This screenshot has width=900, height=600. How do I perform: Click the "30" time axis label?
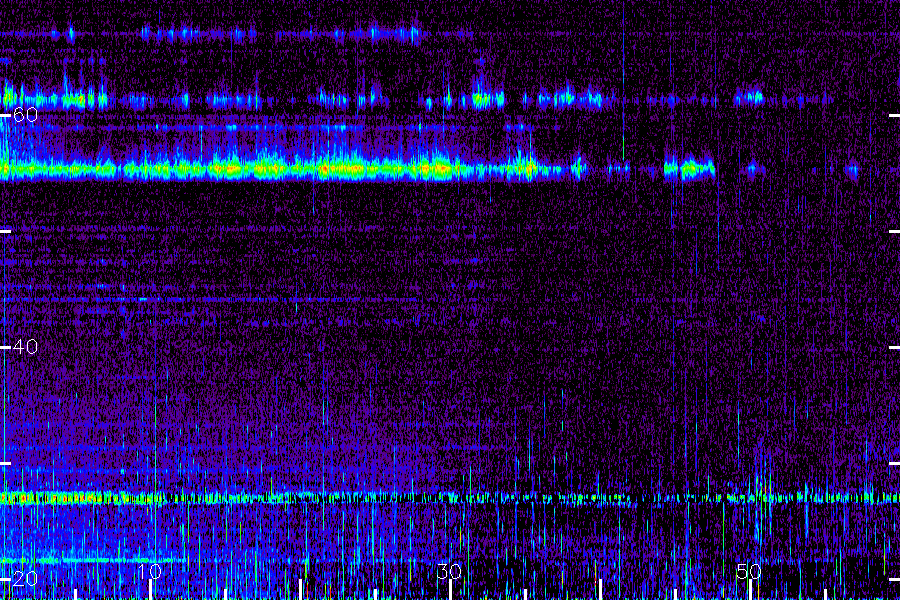449,571
